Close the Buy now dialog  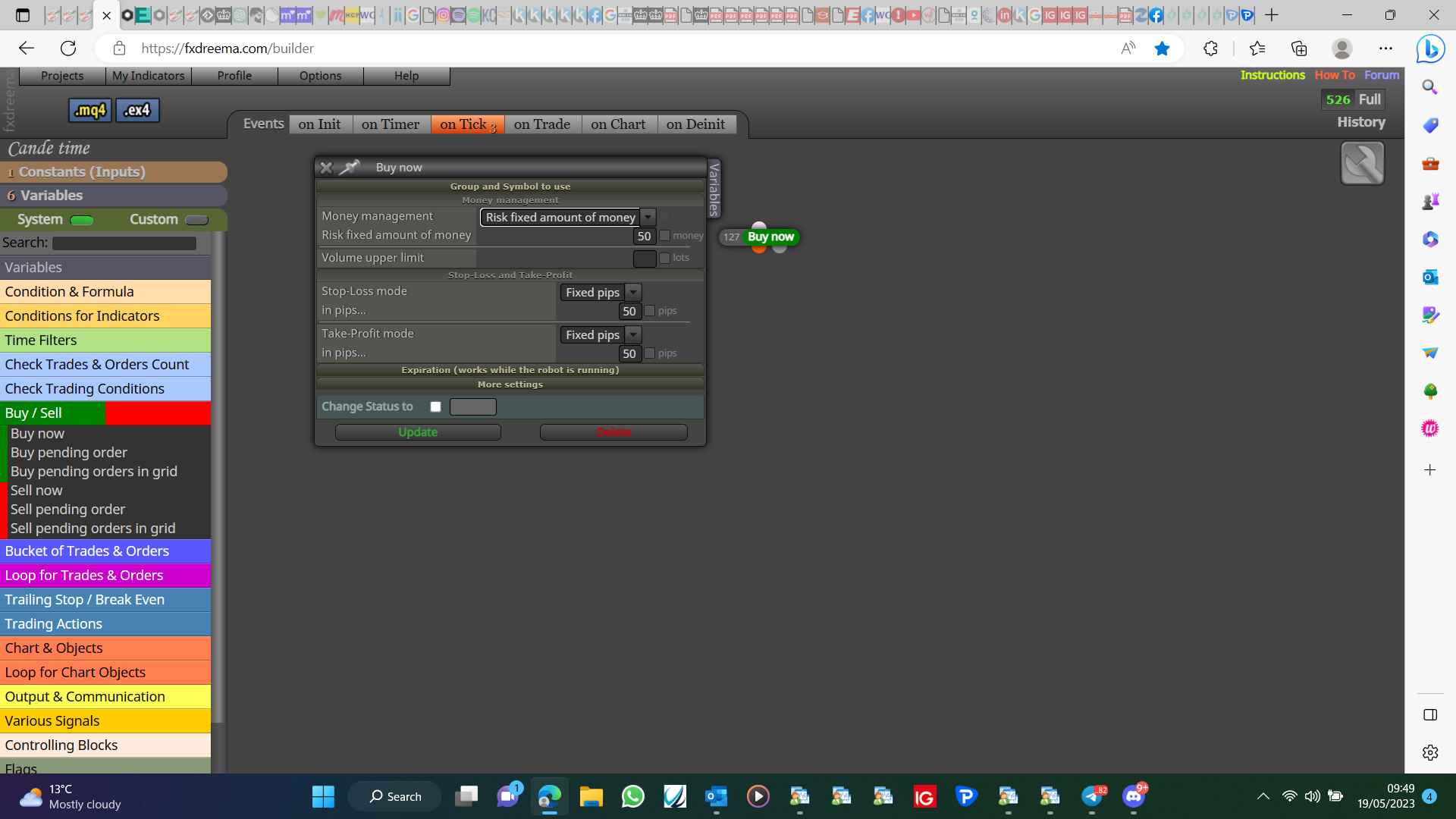(326, 168)
